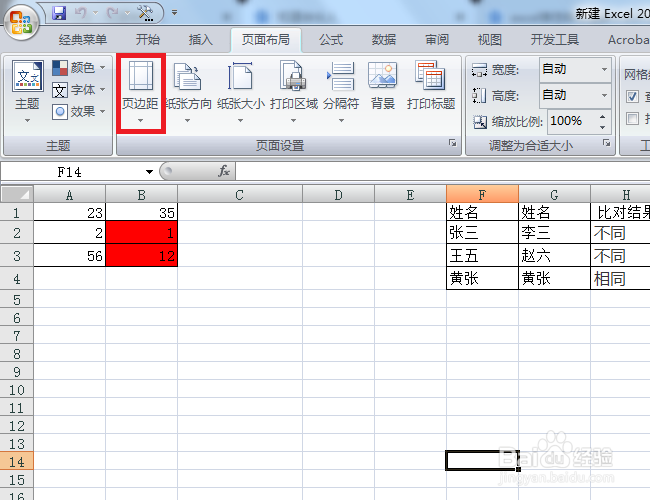
Task: Switch to 开发工具 Developer tab
Action: 555,40
